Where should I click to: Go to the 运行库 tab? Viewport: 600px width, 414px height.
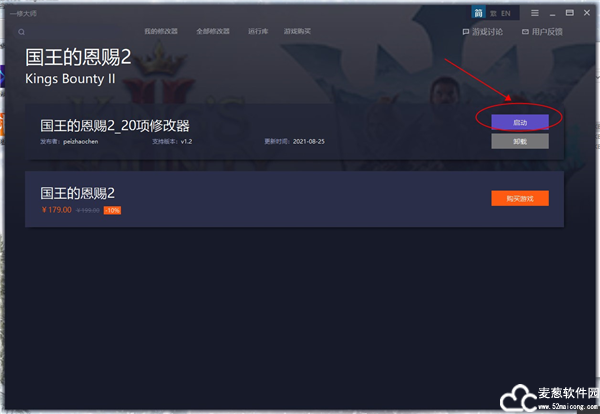pos(258,31)
